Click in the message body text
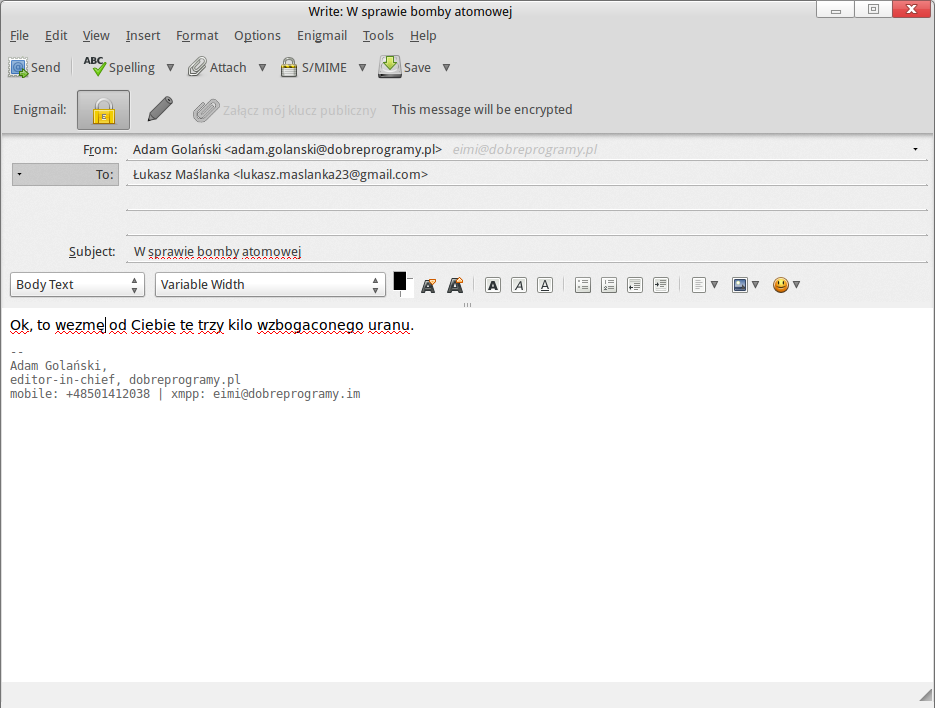Screen dimensions: 935x708 pos(212,325)
